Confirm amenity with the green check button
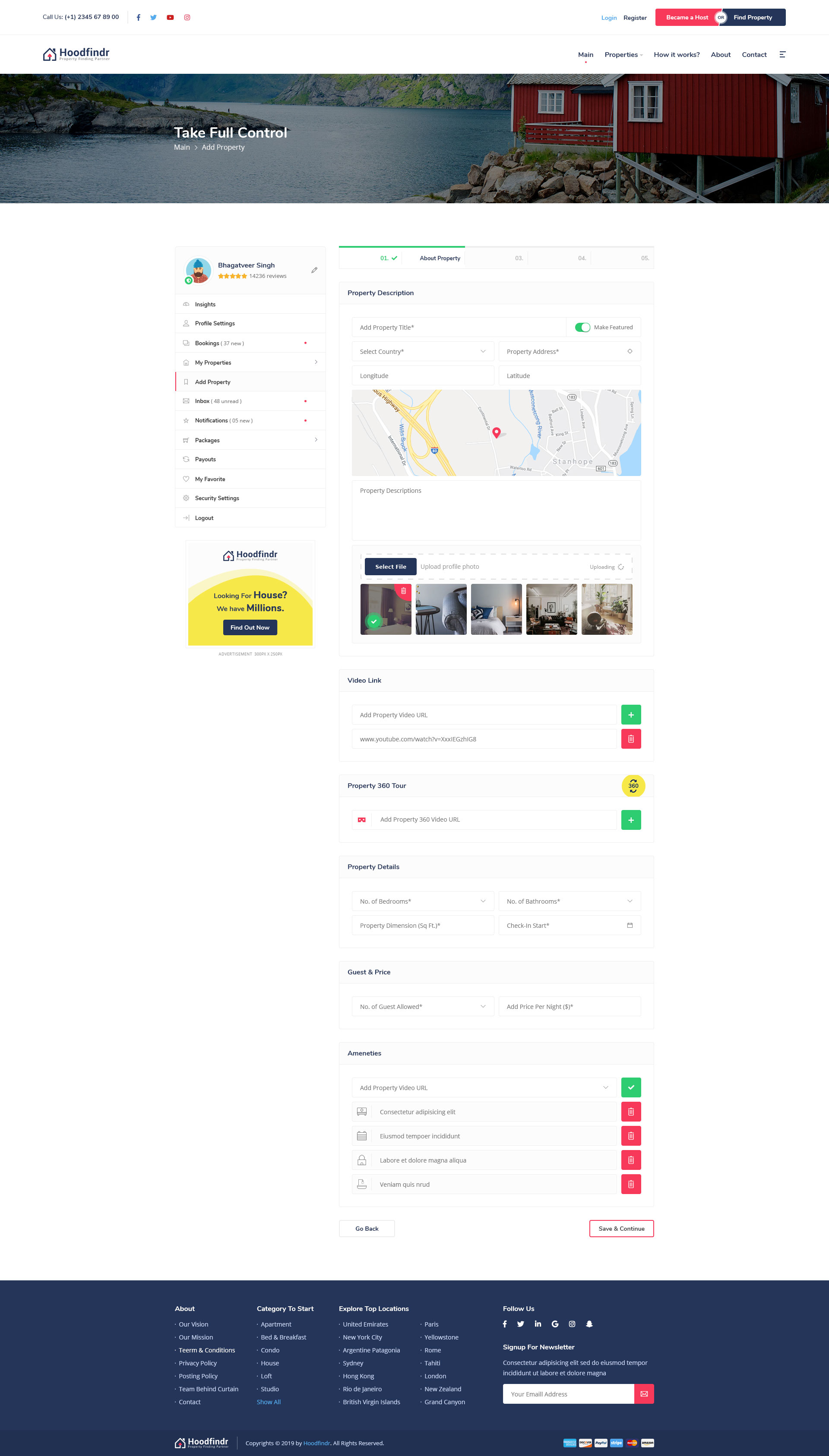This screenshot has width=829, height=1456. point(630,1087)
